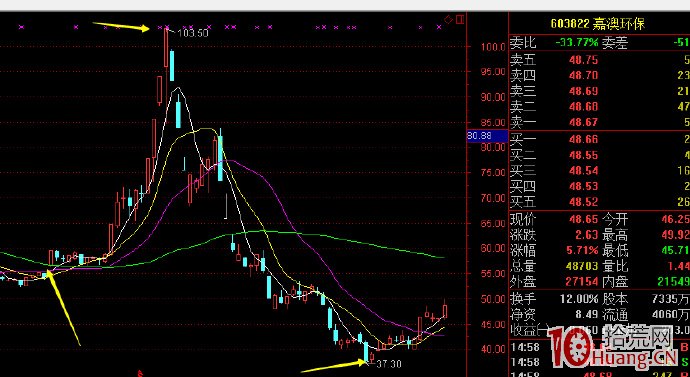690x377 pixels.
Task: Click the latest red candlestick near 50.00
Action: (x=445, y=309)
